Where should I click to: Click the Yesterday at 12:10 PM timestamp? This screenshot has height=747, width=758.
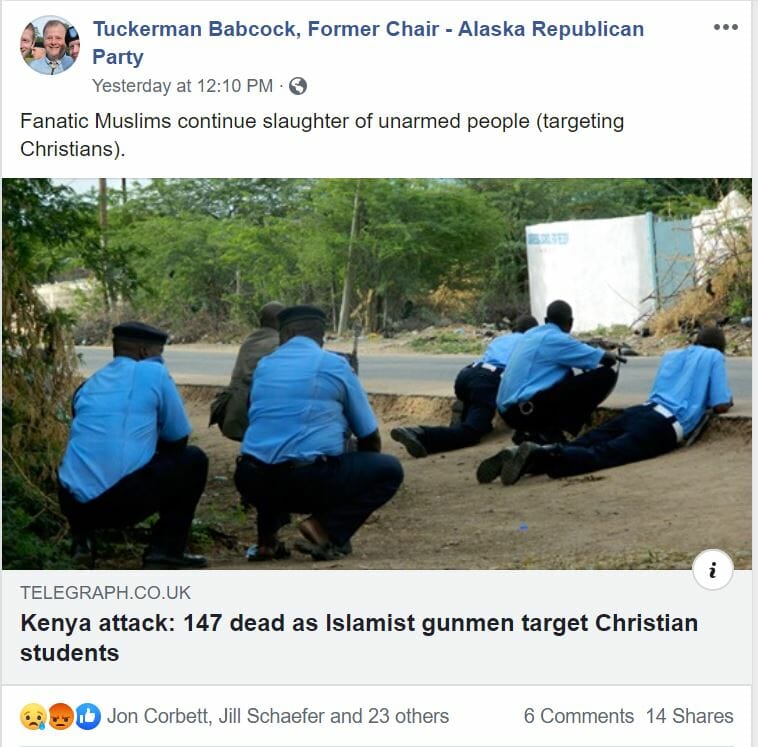[x=182, y=86]
